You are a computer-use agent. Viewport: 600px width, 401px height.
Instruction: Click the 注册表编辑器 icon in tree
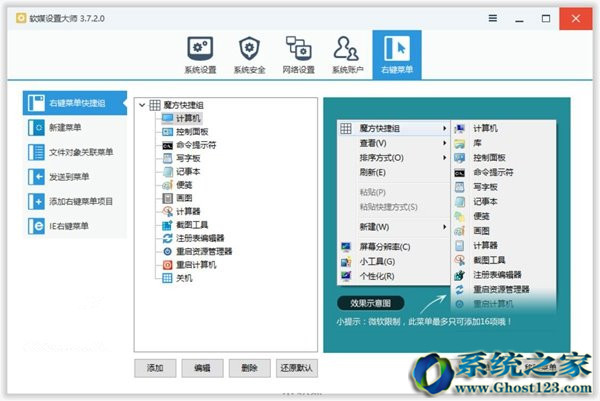pos(167,238)
